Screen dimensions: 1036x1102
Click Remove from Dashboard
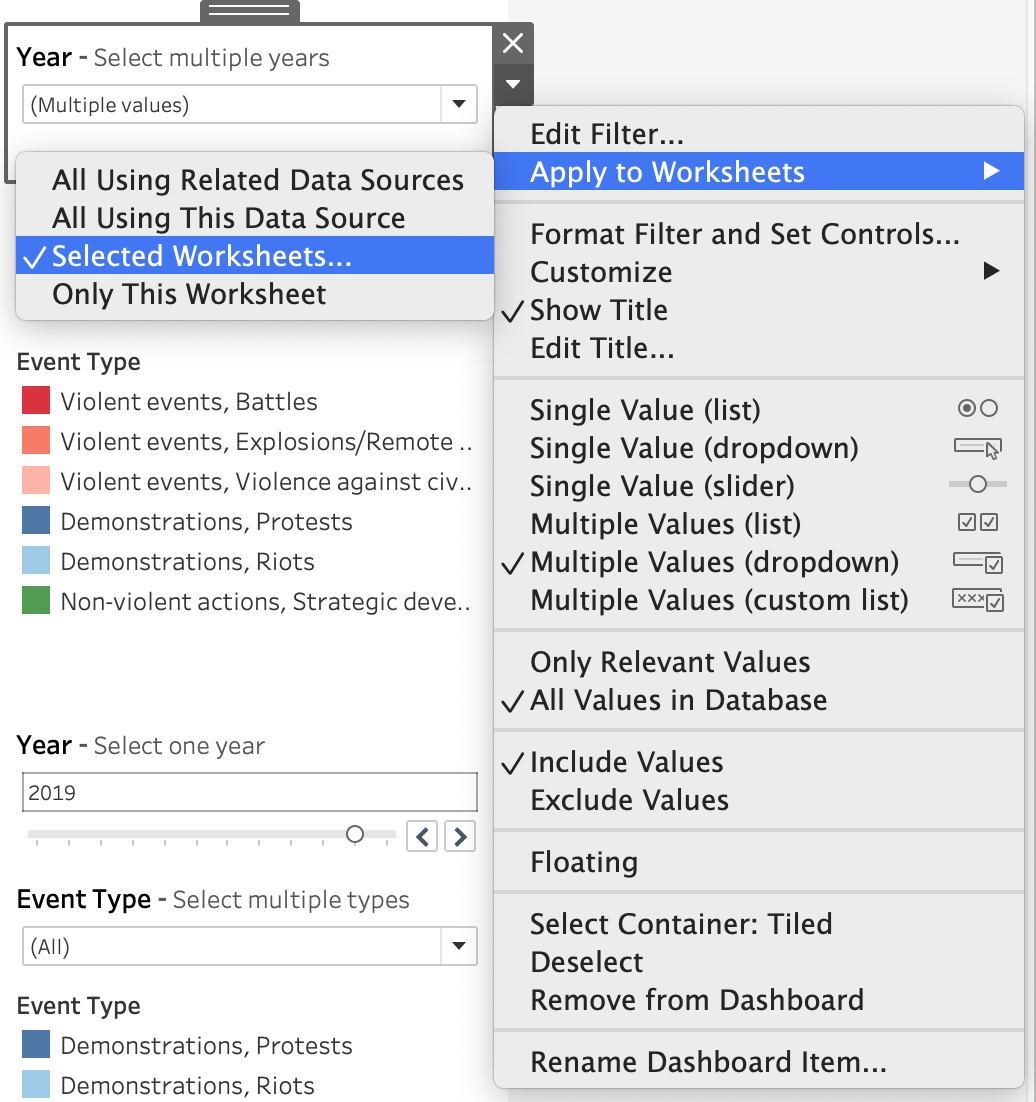pyautogui.click(x=696, y=1000)
